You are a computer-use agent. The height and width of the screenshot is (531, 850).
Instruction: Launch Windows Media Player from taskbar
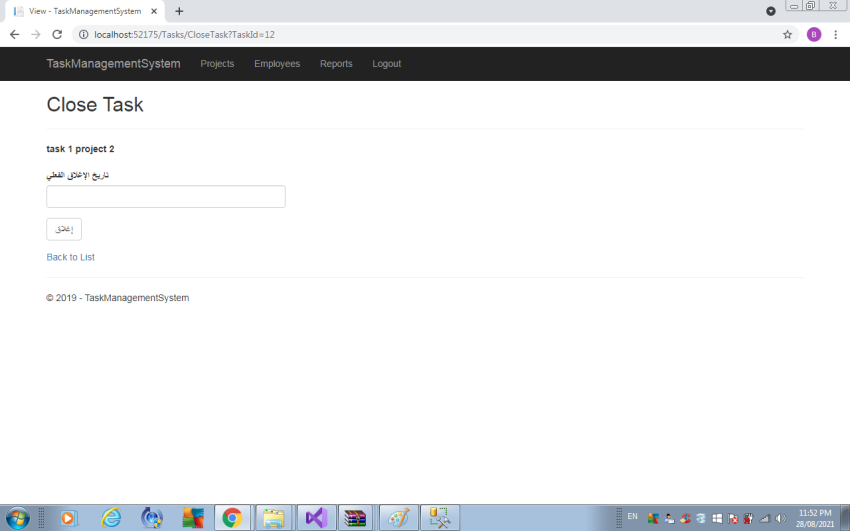point(69,518)
